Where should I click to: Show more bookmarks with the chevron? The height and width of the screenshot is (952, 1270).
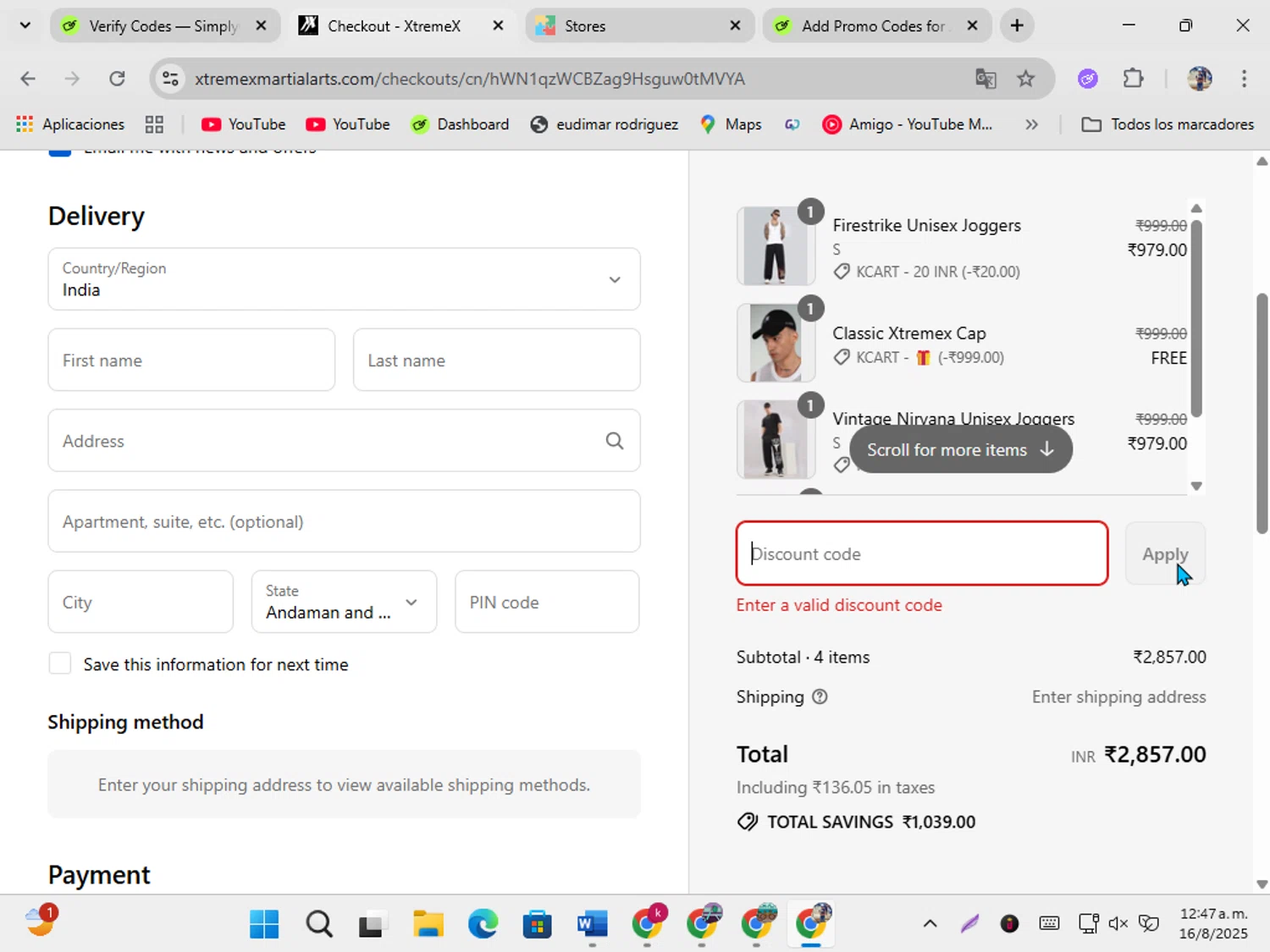click(x=1031, y=124)
